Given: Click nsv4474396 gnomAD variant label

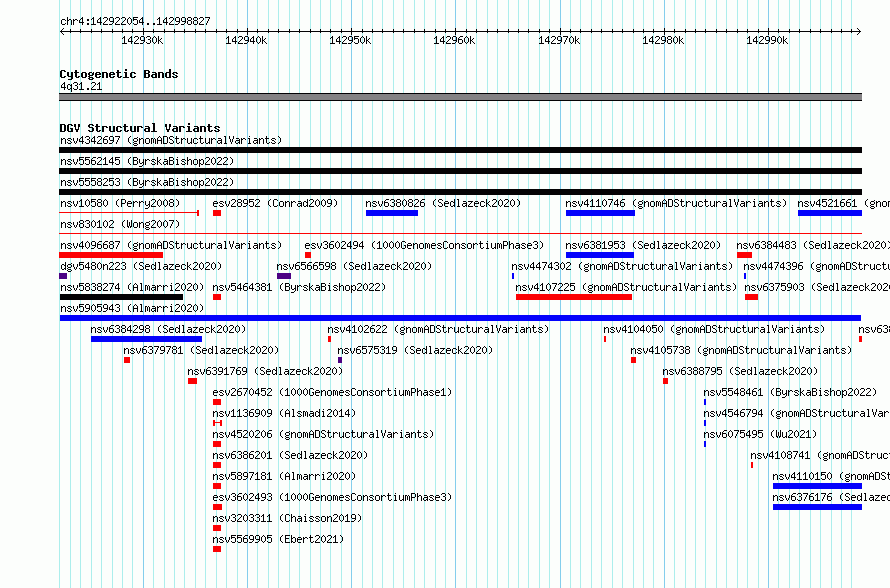Looking at the screenshot, I should pos(816,266).
